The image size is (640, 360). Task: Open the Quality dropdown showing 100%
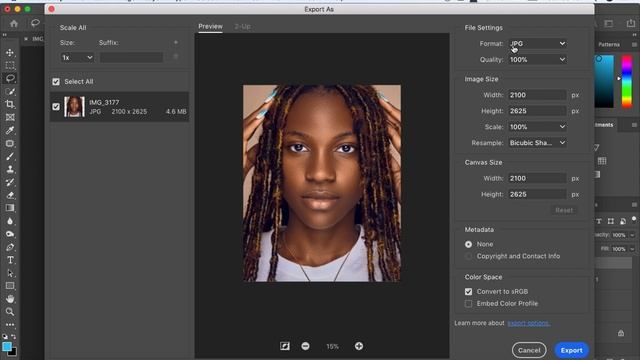(537, 60)
